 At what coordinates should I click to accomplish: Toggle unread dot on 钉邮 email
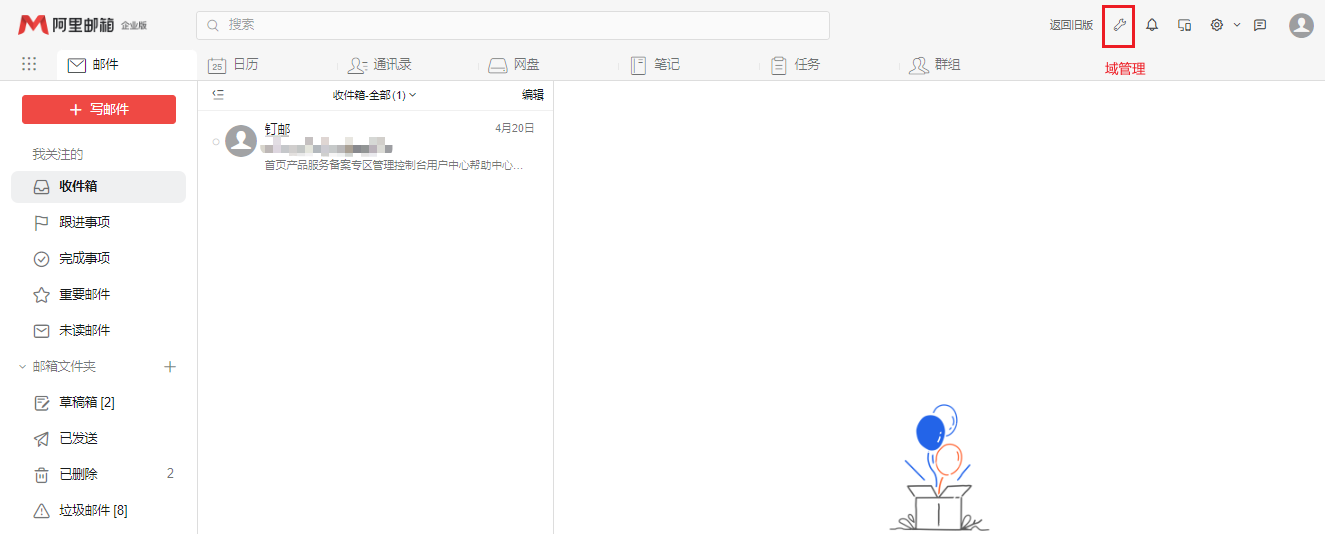(216, 142)
